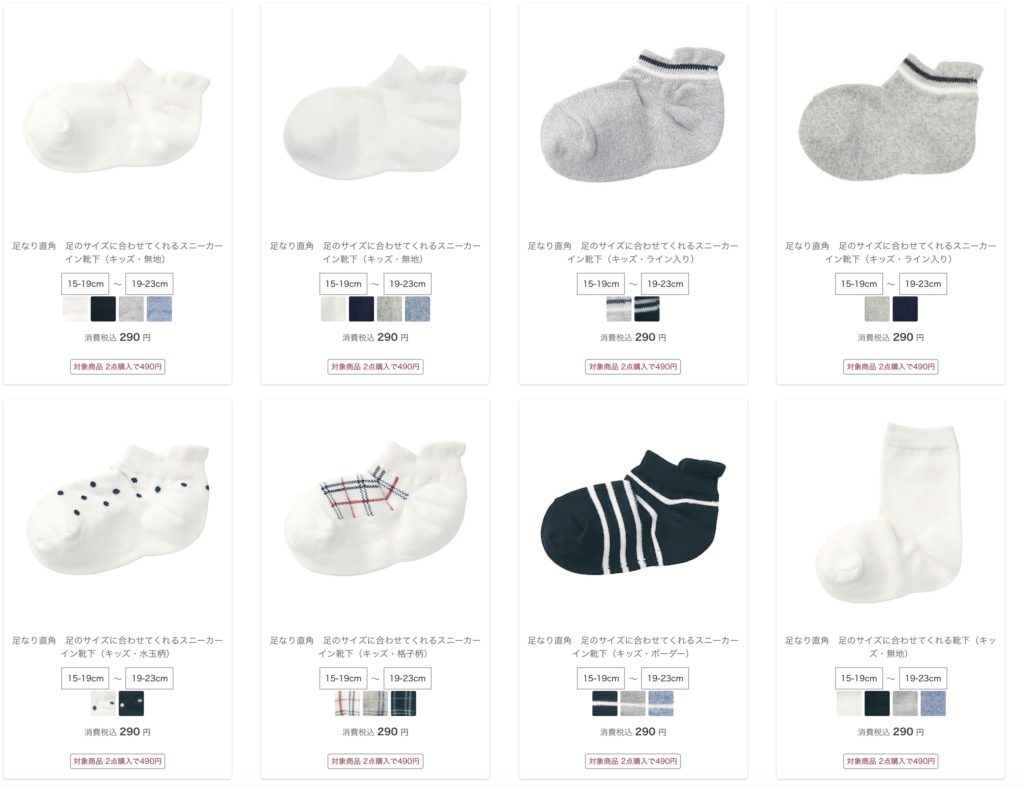Open ボーダー sock product title link

click(x=633, y=647)
